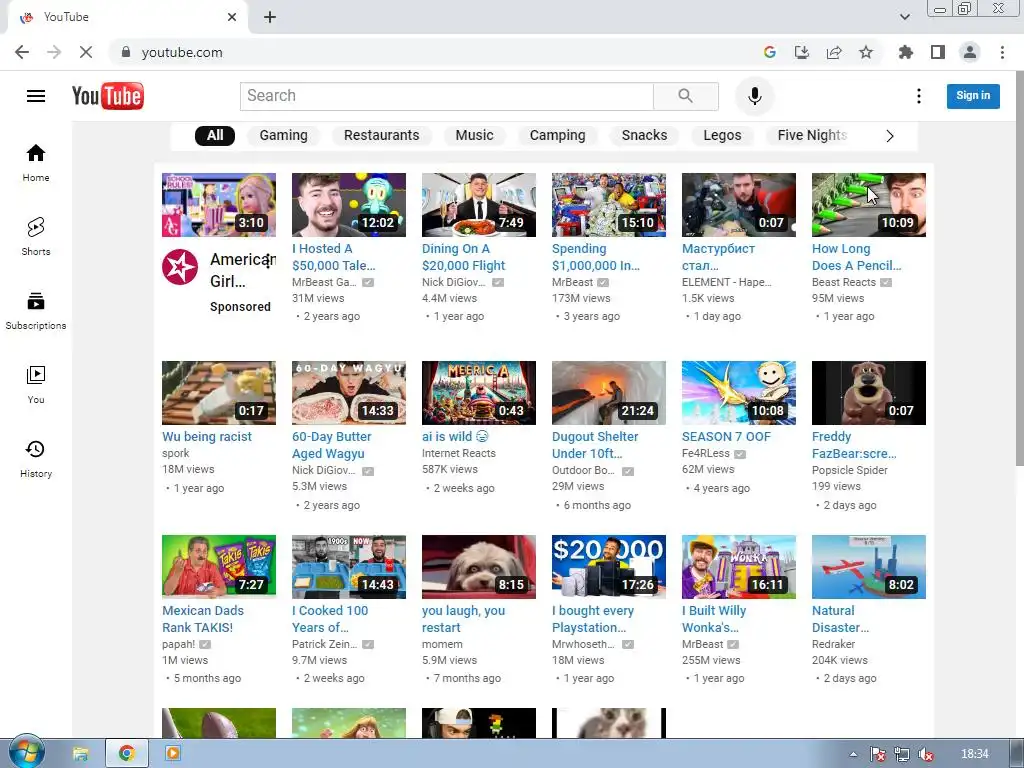The height and width of the screenshot is (768, 1024).
Task: Show hidden system tray icons arrow
Action: (x=853, y=754)
